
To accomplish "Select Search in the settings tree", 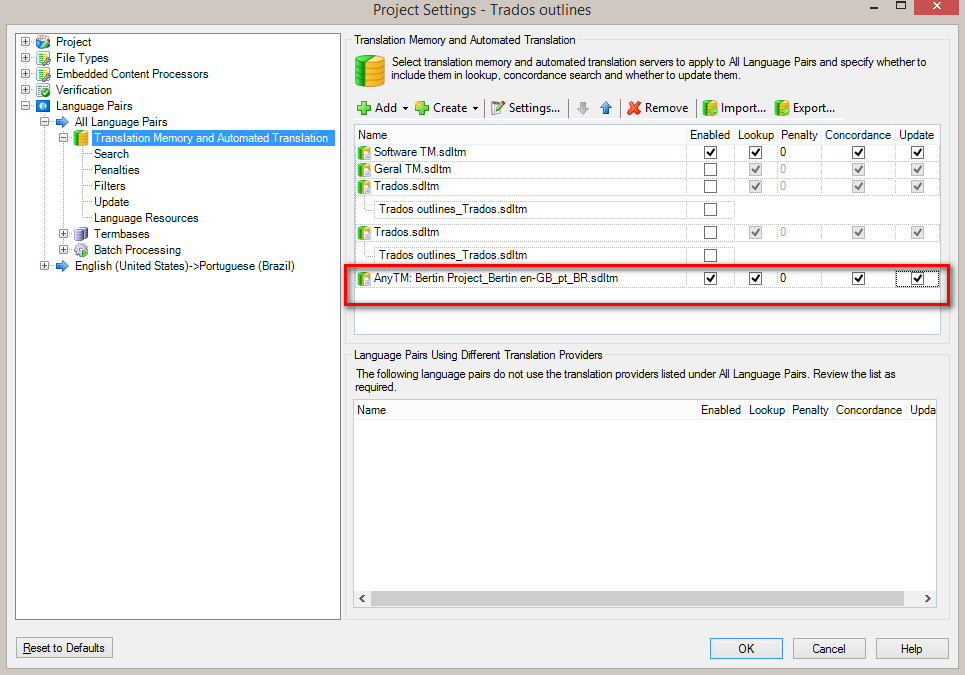I will pyautogui.click(x=111, y=154).
